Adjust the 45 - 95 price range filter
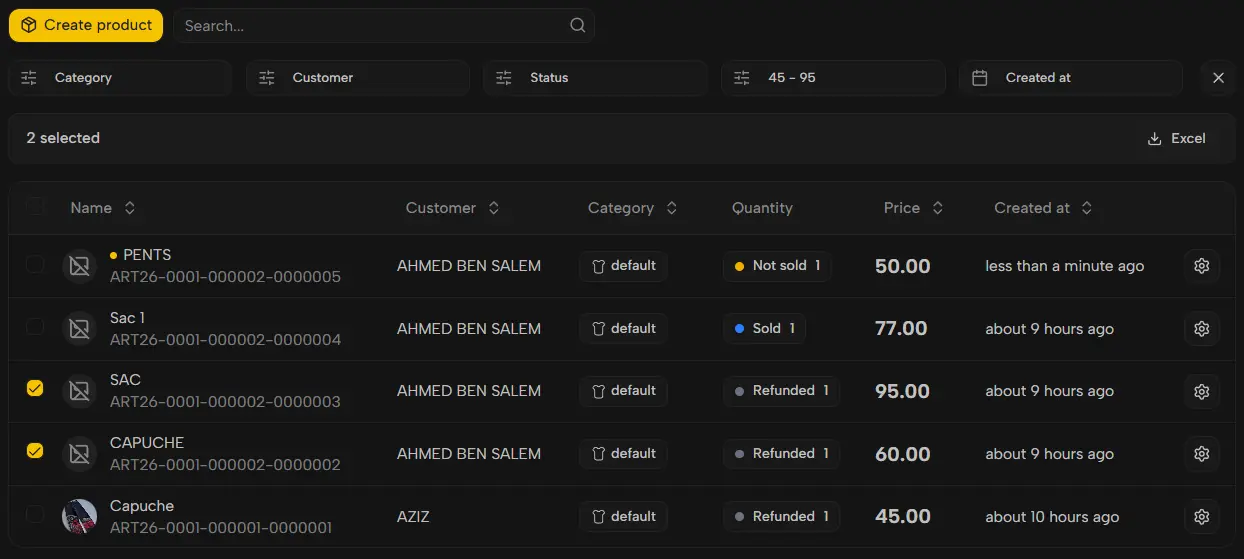Image resolution: width=1244 pixels, height=559 pixels. (x=832, y=78)
